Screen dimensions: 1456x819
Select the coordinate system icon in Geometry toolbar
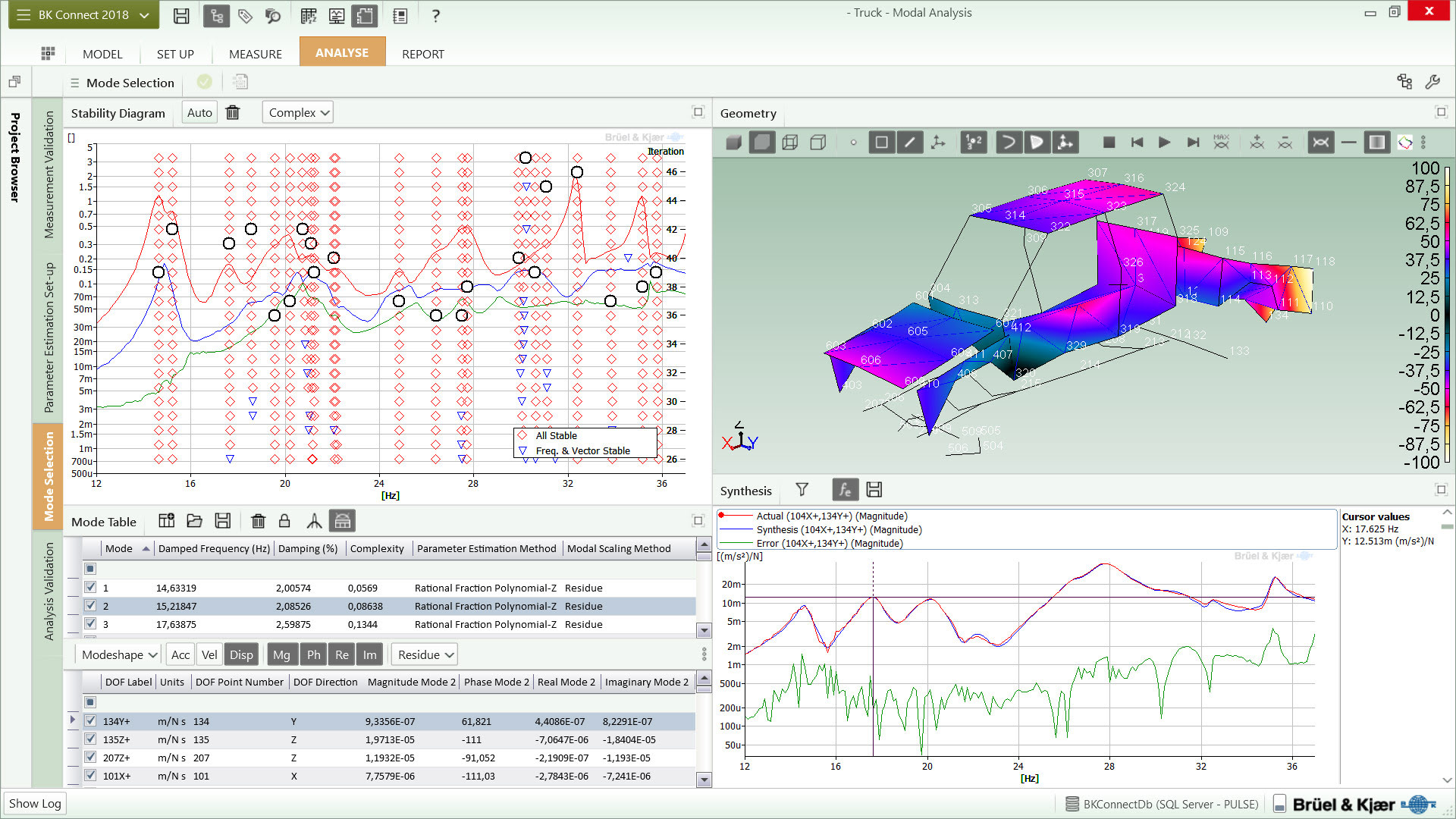(x=938, y=142)
